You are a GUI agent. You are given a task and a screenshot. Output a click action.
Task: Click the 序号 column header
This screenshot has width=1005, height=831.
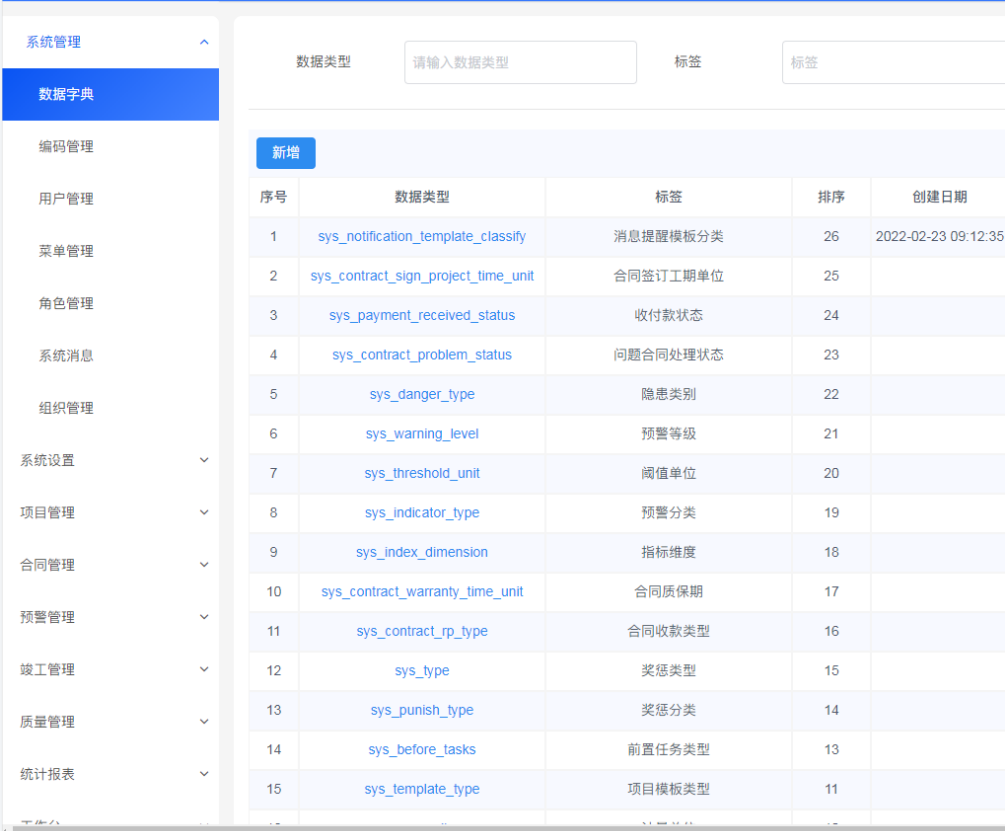pos(274,197)
